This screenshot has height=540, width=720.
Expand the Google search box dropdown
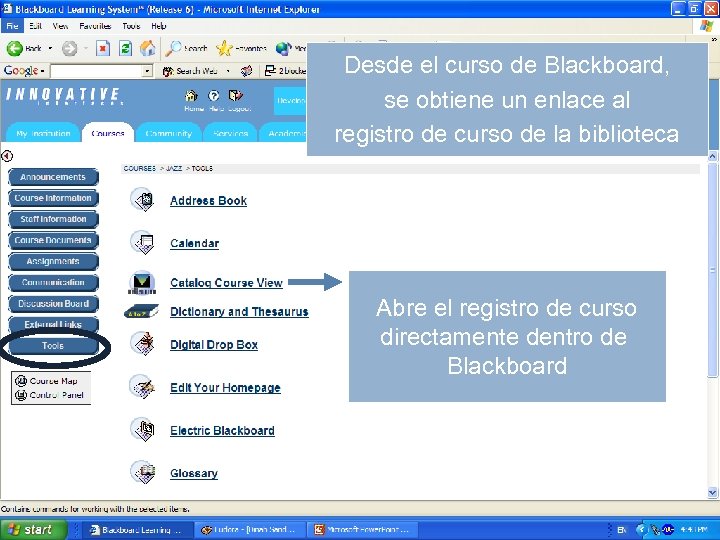point(147,71)
